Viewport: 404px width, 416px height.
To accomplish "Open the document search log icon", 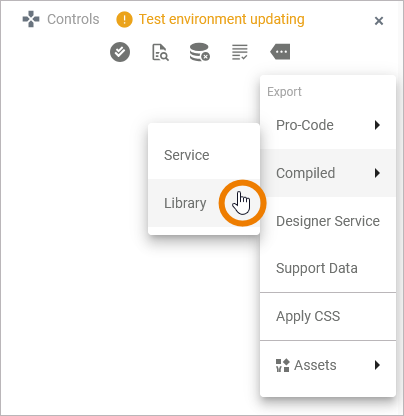I will (160, 52).
